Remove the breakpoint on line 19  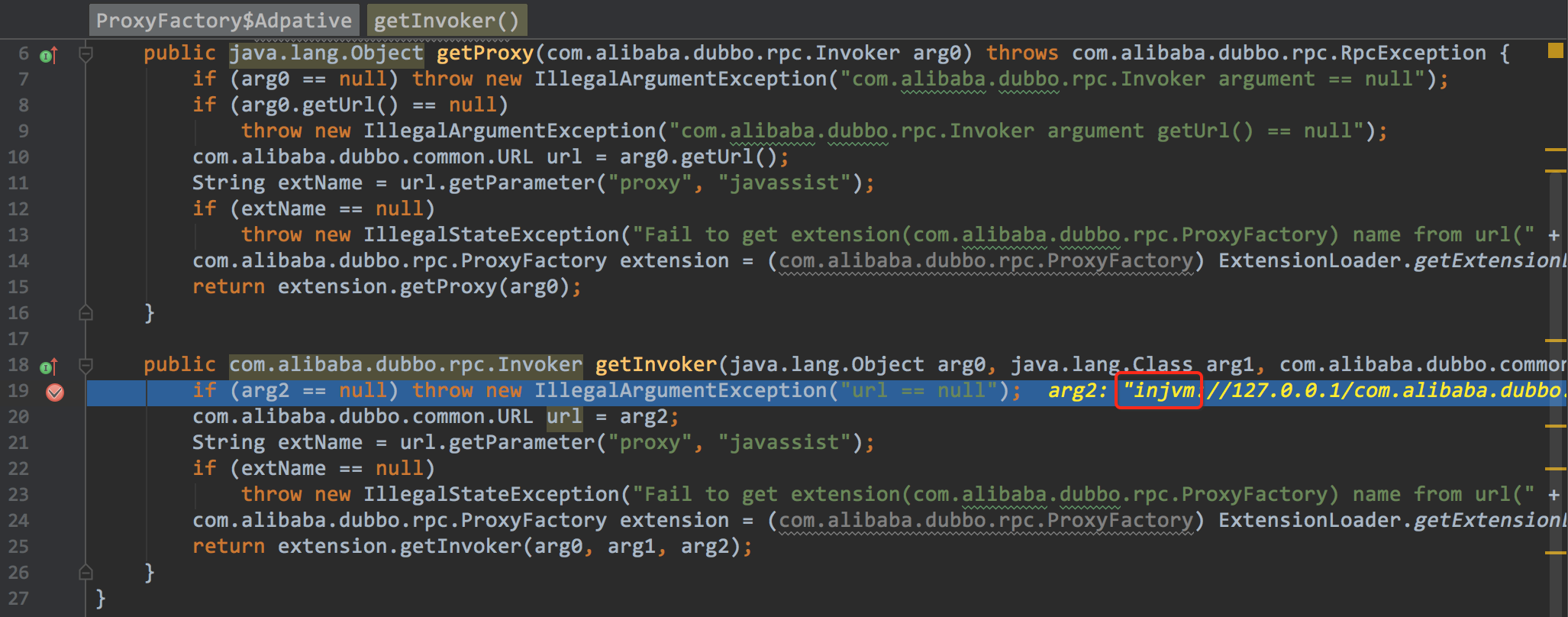pyautogui.click(x=55, y=392)
